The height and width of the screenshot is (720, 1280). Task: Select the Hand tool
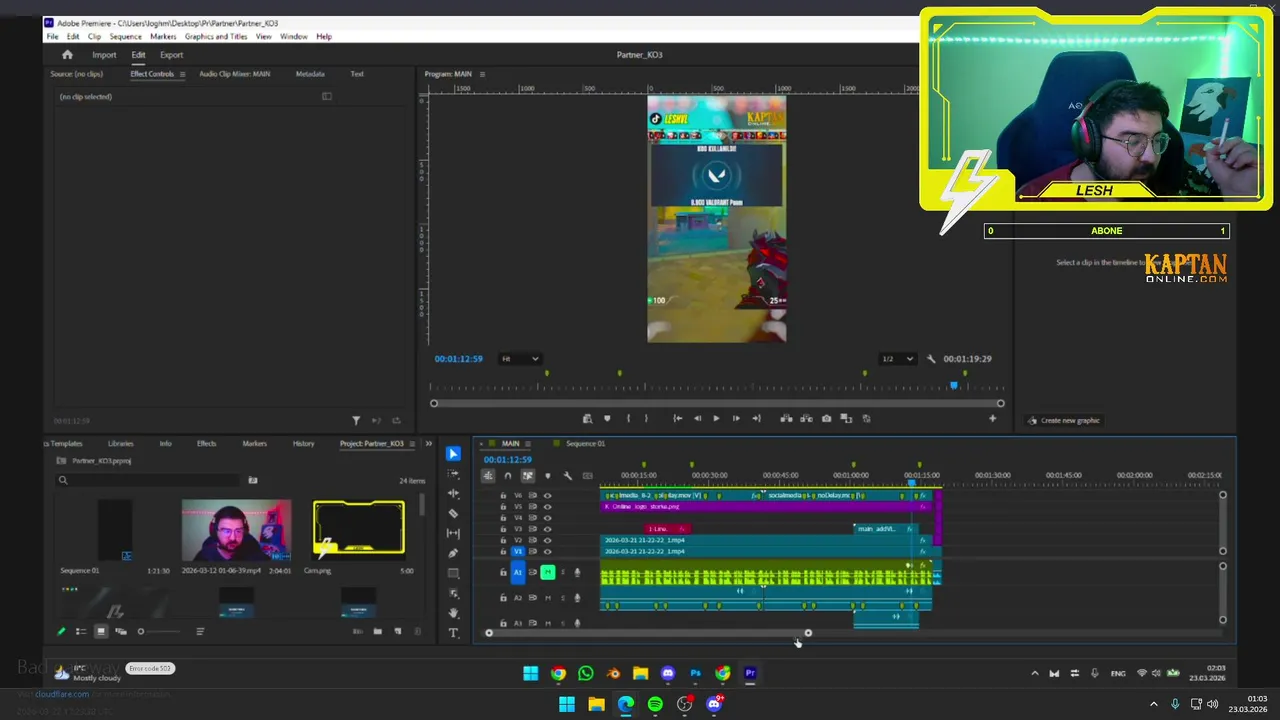[x=453, y=613]
